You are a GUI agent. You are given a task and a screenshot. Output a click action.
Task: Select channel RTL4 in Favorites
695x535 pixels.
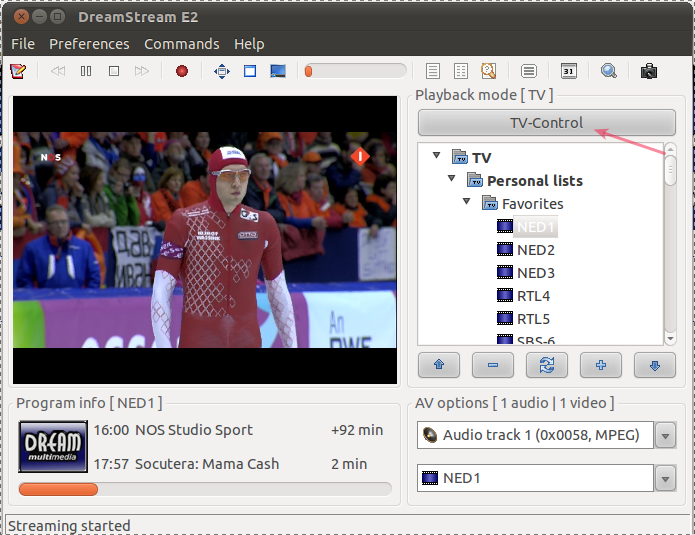533,296
